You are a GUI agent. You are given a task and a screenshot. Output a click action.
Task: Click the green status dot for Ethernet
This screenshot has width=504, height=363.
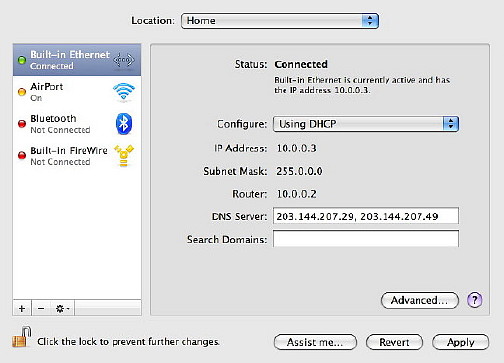tap(22, 60)
